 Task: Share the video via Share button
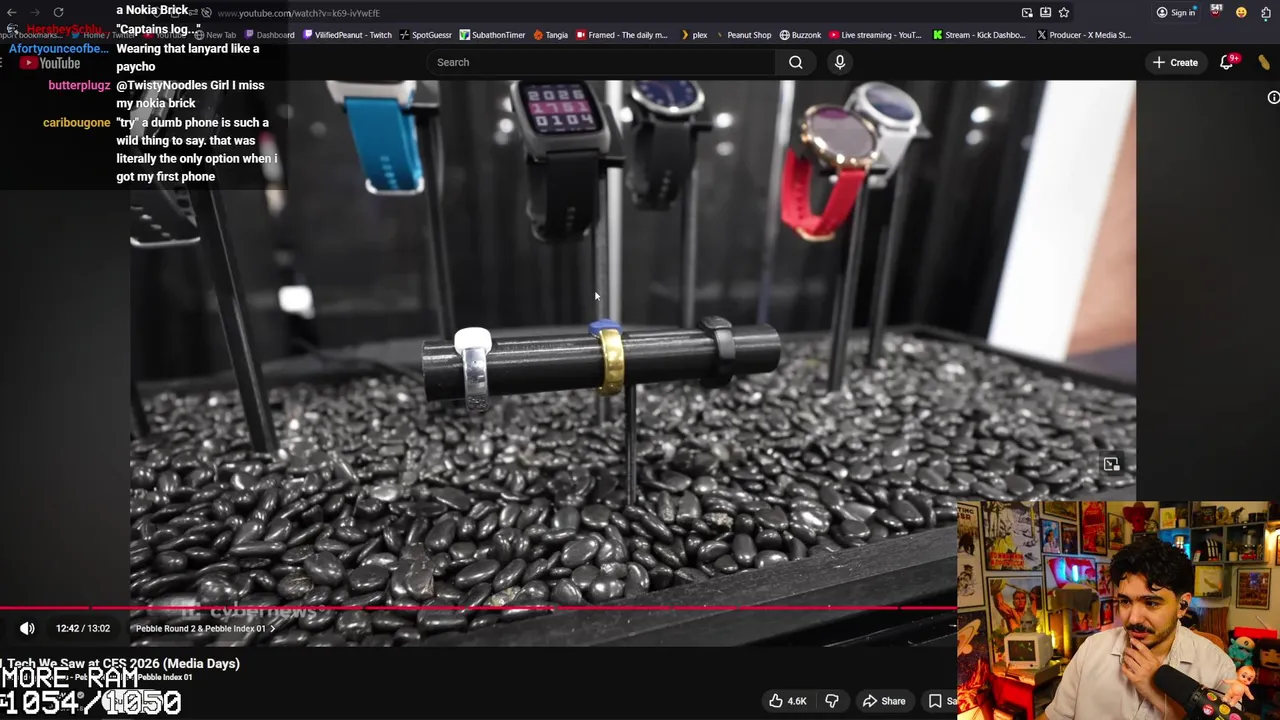click(x=884, y=701)
